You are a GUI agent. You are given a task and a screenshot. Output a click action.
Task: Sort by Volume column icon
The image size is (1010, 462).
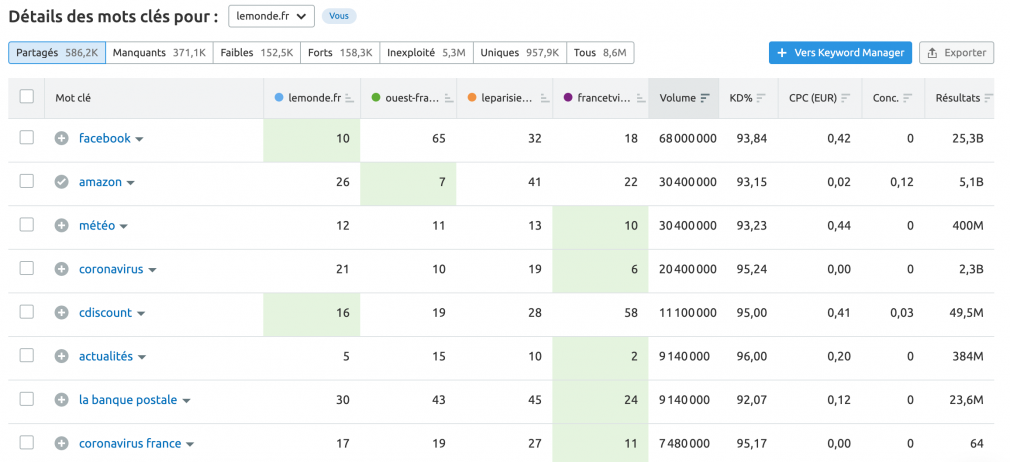point(705,98)
